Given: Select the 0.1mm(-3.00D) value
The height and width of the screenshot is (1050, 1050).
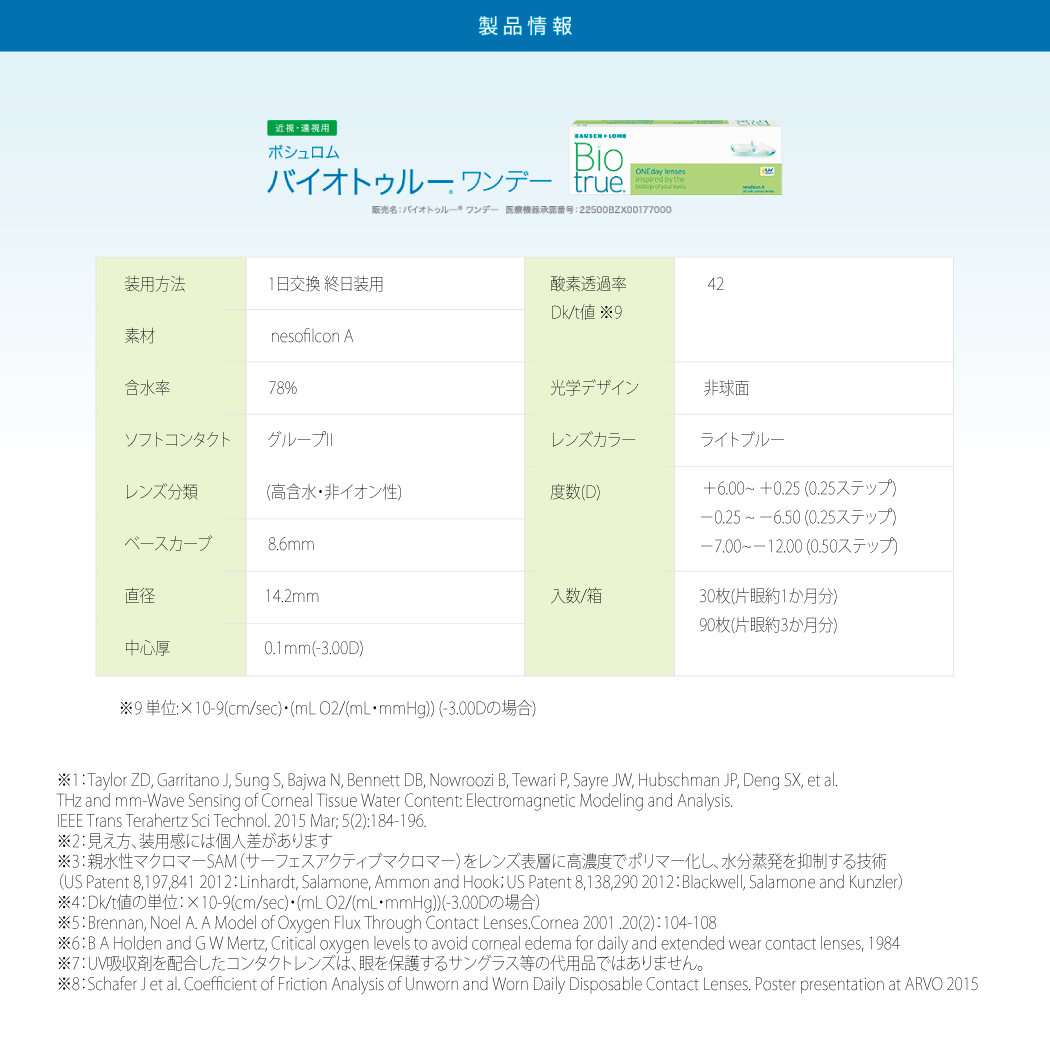Looking at the screenshot, I should click(x=314, y=648).
